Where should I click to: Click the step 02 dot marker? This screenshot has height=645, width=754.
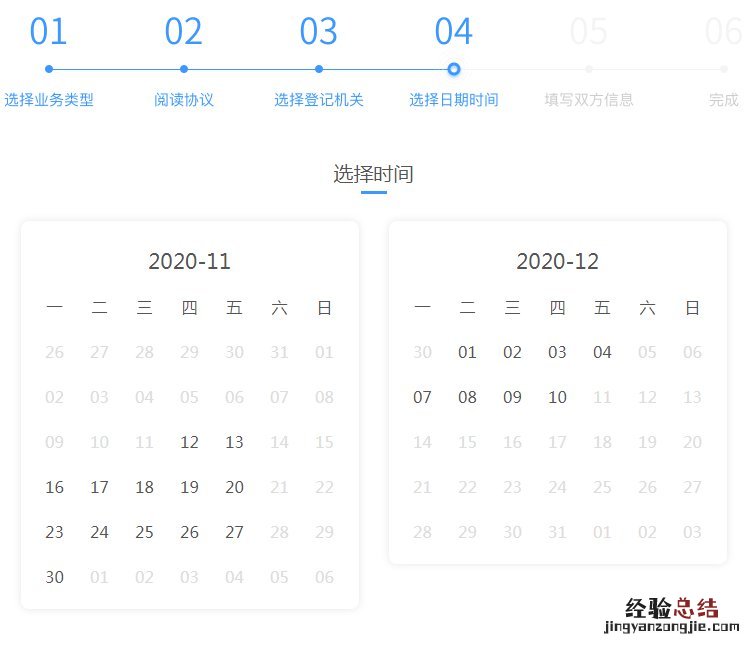click(x=184, y=69)
